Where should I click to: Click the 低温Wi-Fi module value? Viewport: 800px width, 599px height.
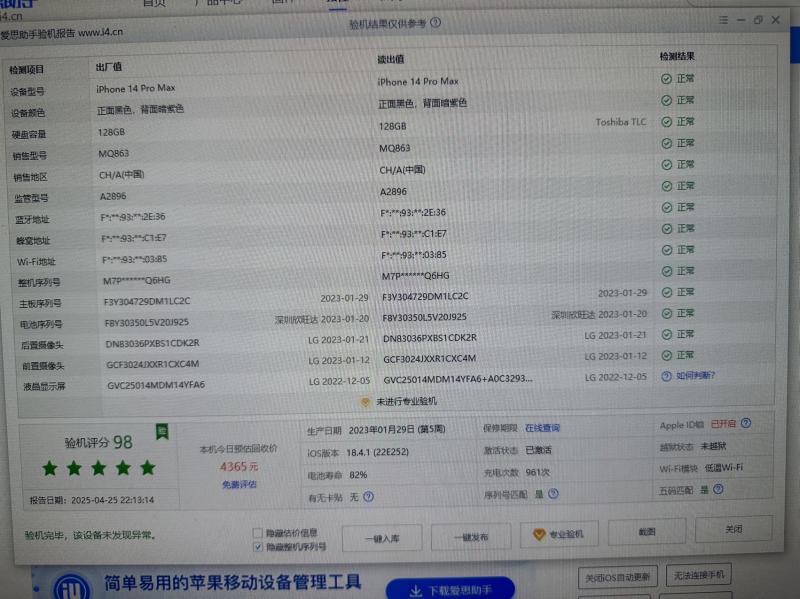coord(723,468)
